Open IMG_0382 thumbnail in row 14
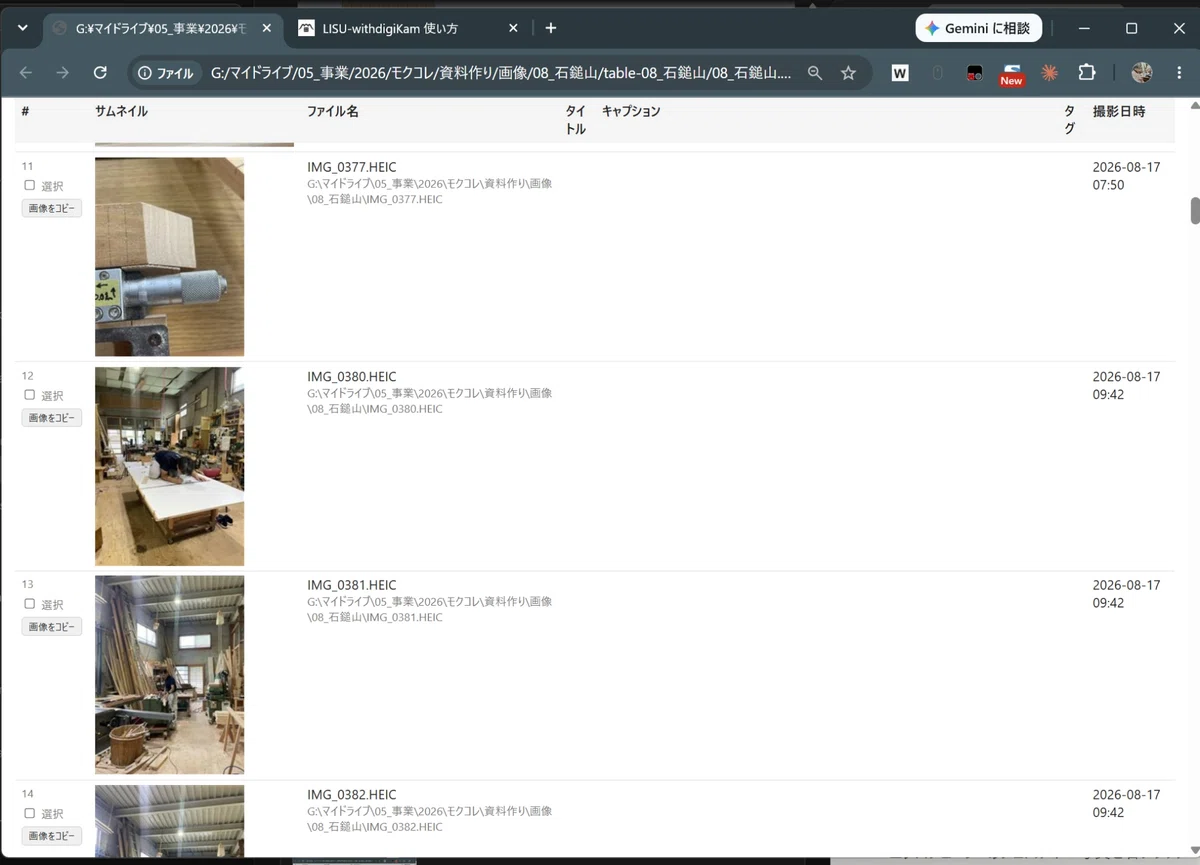1200x865 pixels. click(x=169, y=821)
